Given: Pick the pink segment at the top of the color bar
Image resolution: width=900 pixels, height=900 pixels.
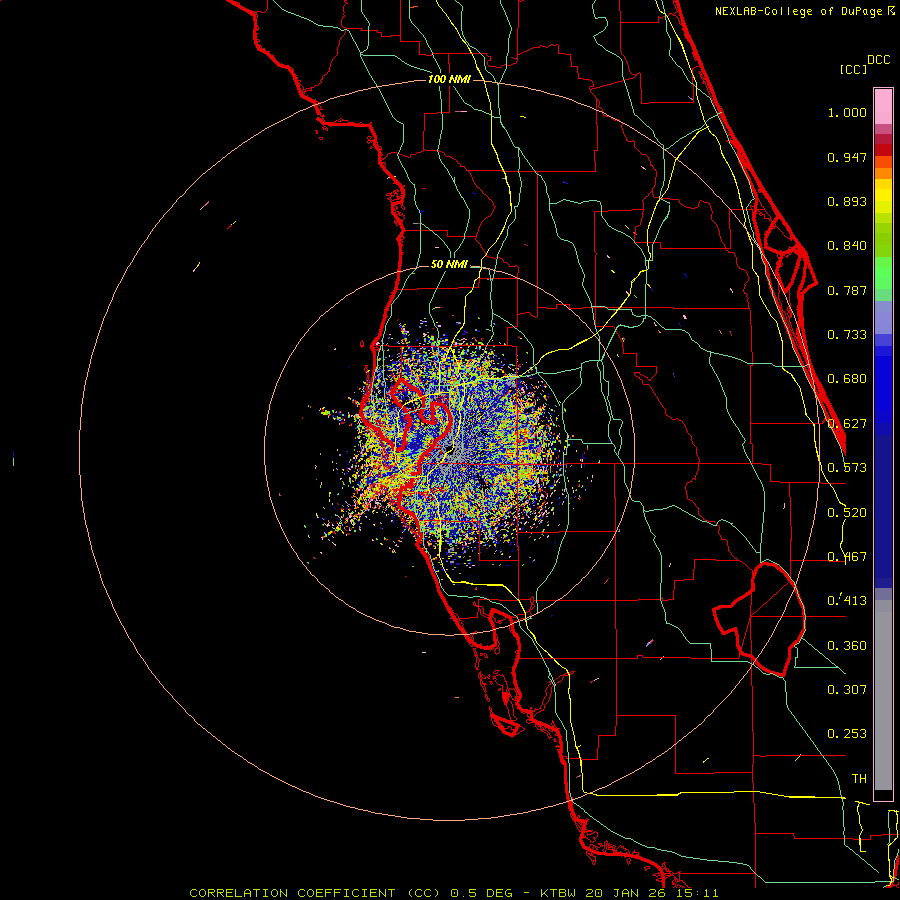Looking at the screenshot, I should 883,107.
